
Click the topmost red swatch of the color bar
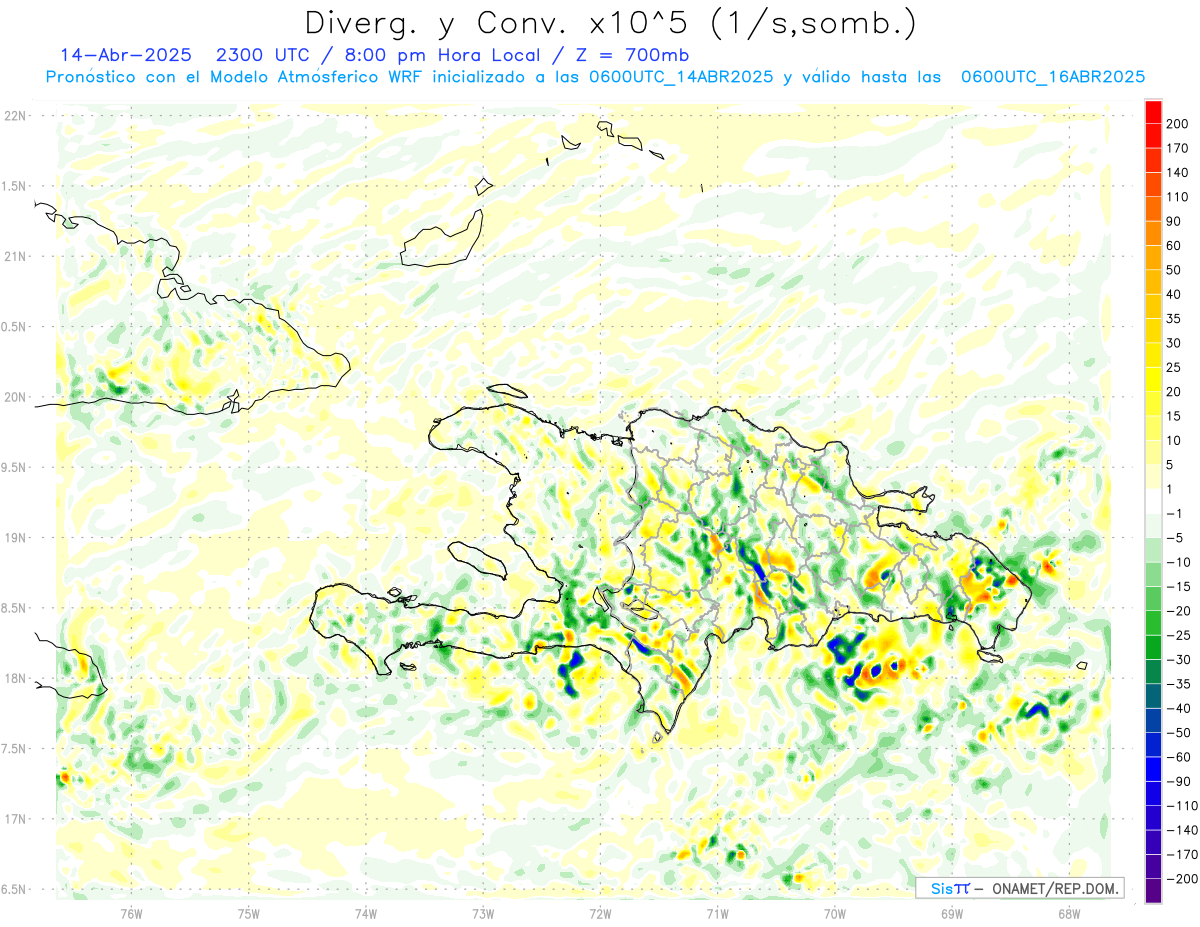pos(1153,112)
